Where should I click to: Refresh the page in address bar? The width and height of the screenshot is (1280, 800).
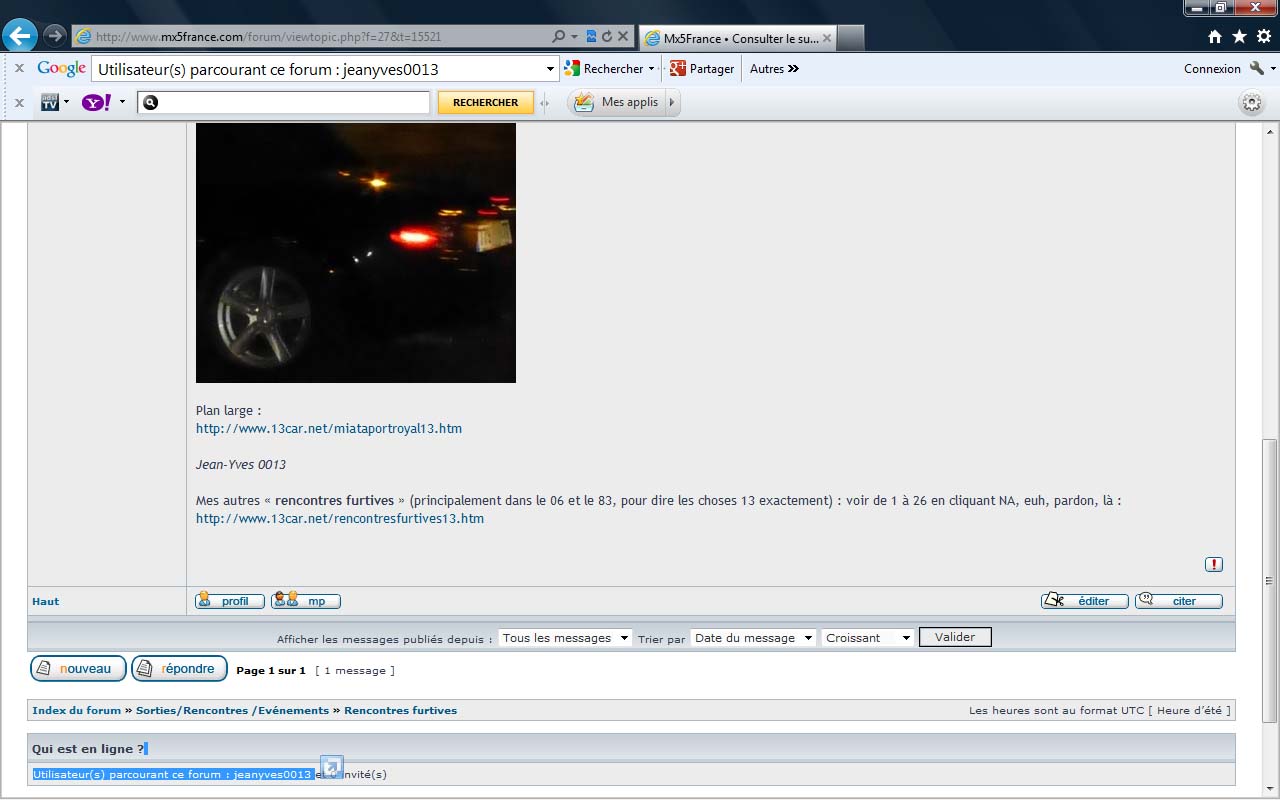(606, 37)
